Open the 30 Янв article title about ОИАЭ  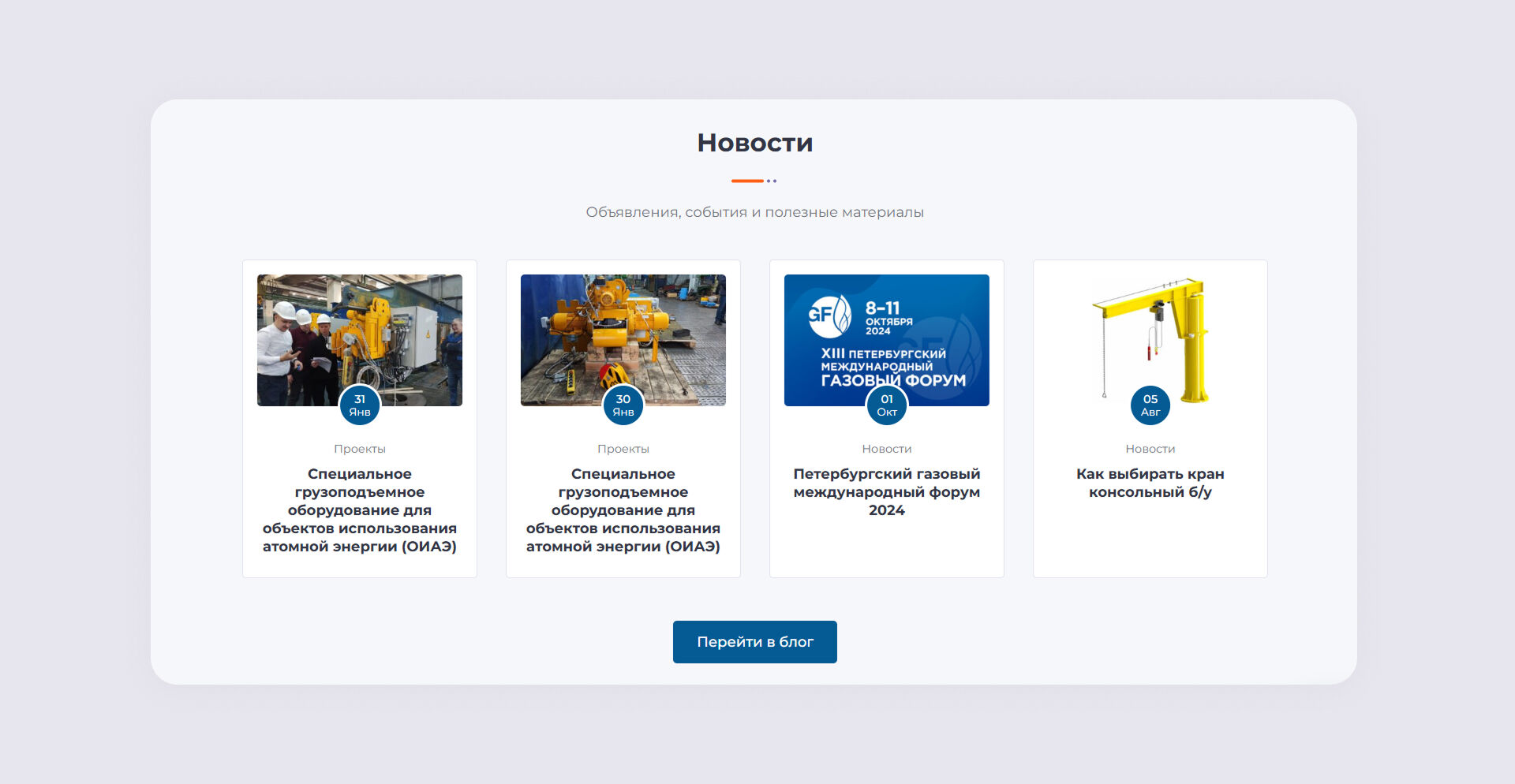[x=623, y=510]
